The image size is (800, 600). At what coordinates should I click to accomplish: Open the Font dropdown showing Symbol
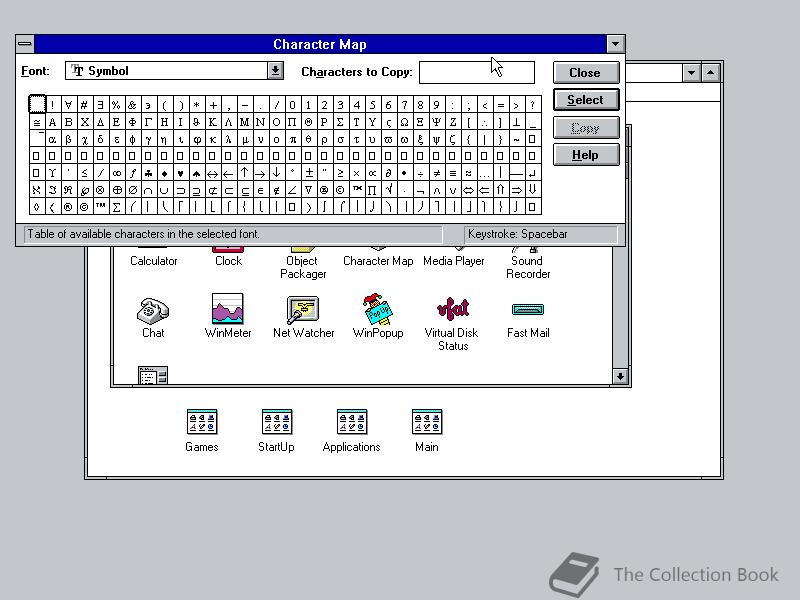click(276, 70)
